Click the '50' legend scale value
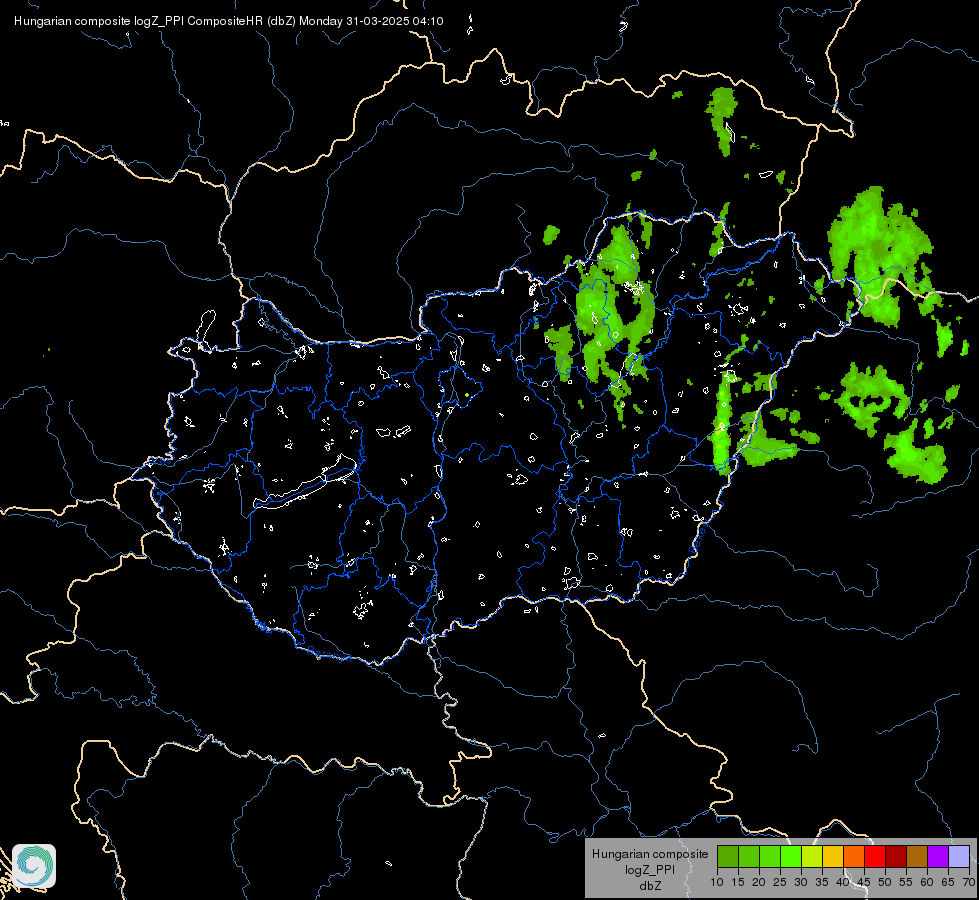This screenshot has height=900, width=979. coord(885,883)
